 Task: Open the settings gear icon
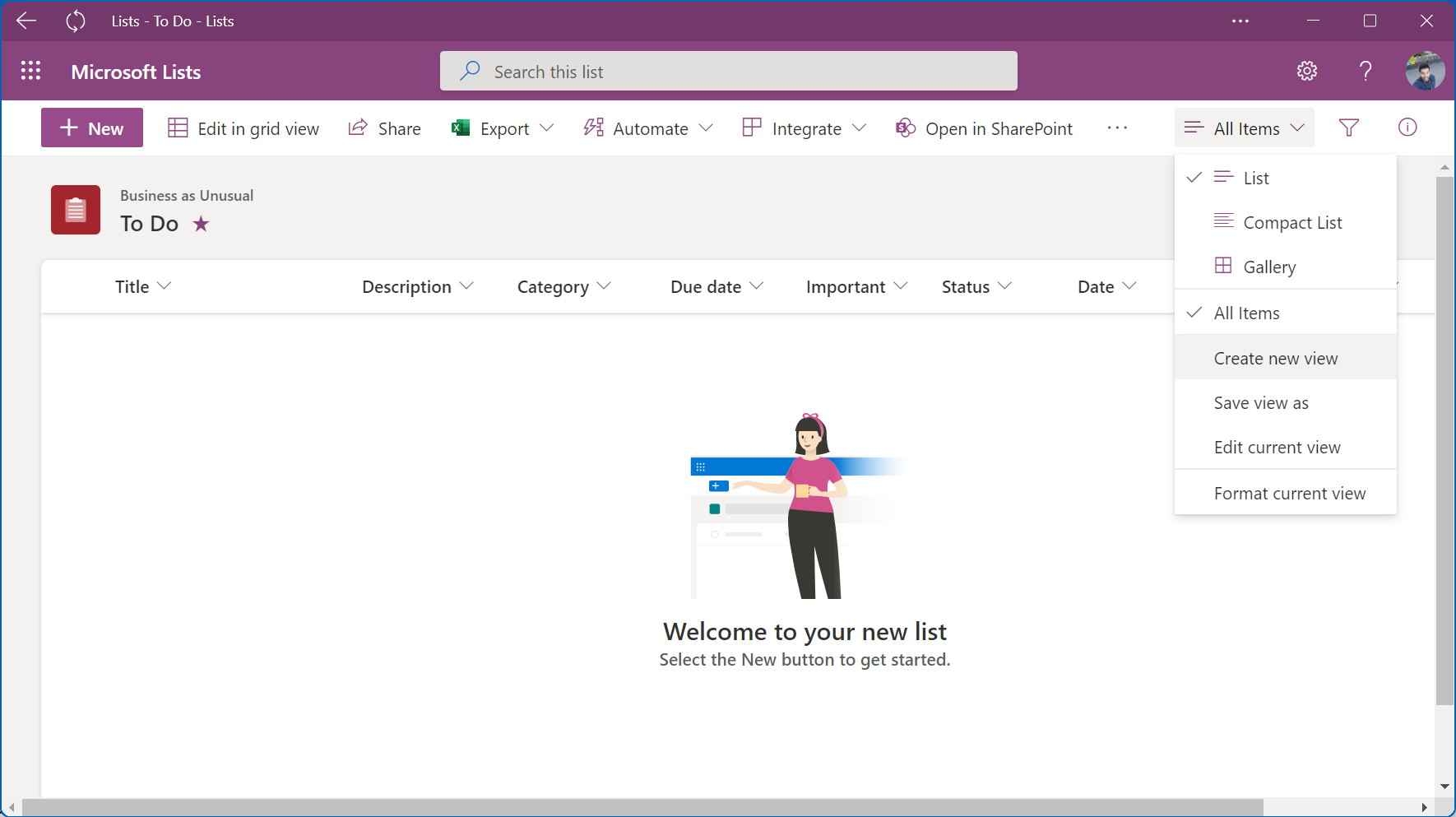pyautogui.click(x=1306, y=72)
